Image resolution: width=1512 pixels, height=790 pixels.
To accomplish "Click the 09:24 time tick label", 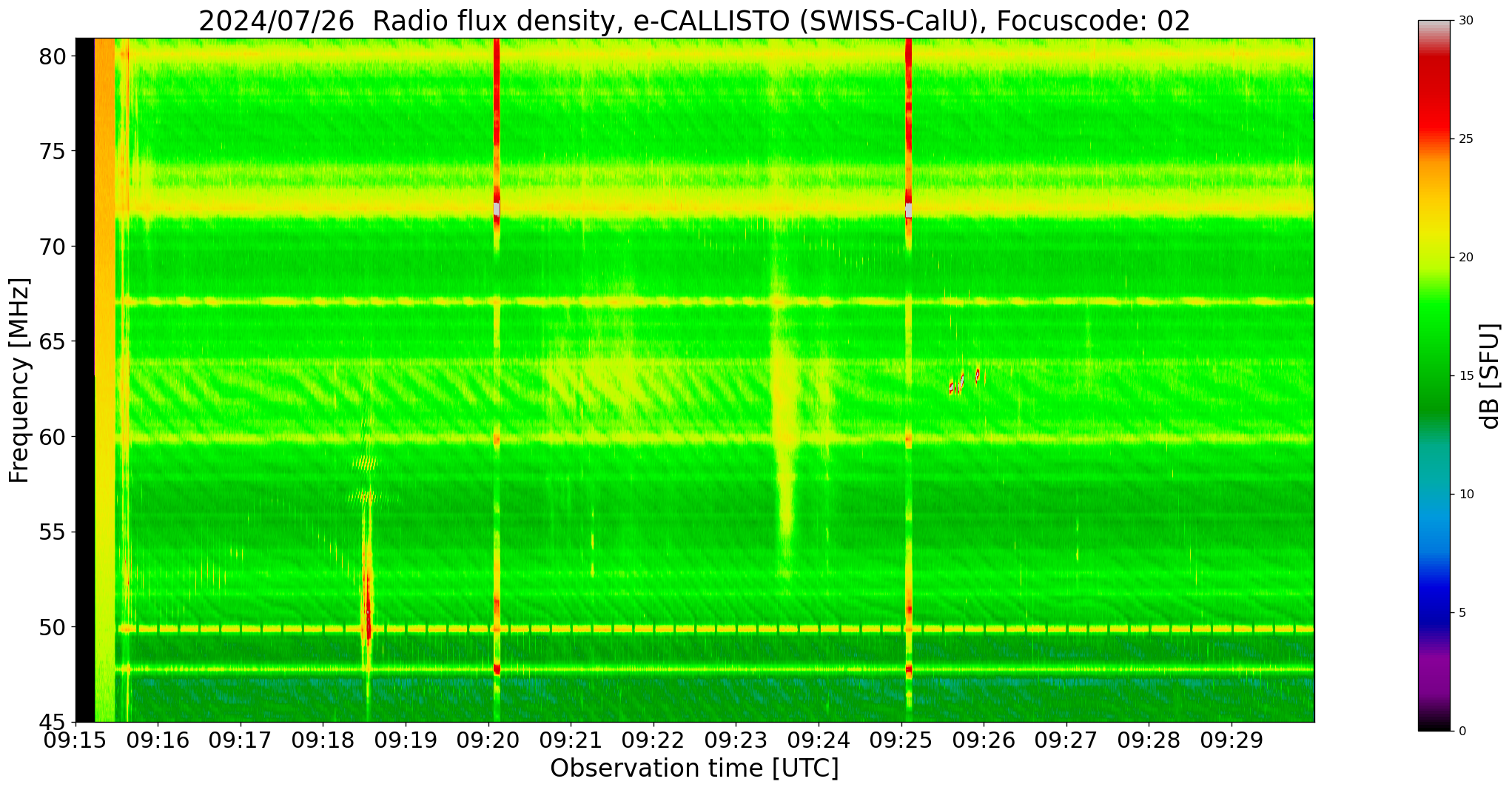I will pyautogui.click(x=819, y=740).
